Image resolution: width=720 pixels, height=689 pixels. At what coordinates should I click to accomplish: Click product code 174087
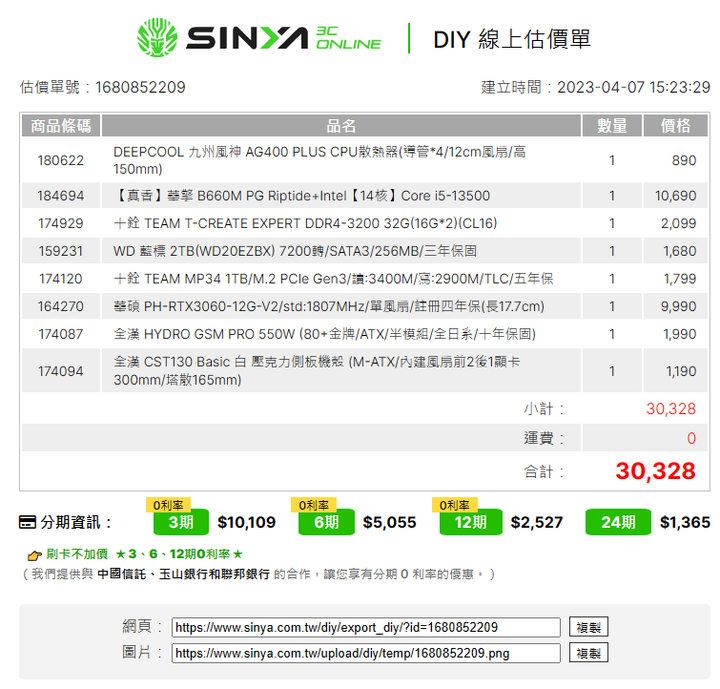coord(61,334)
